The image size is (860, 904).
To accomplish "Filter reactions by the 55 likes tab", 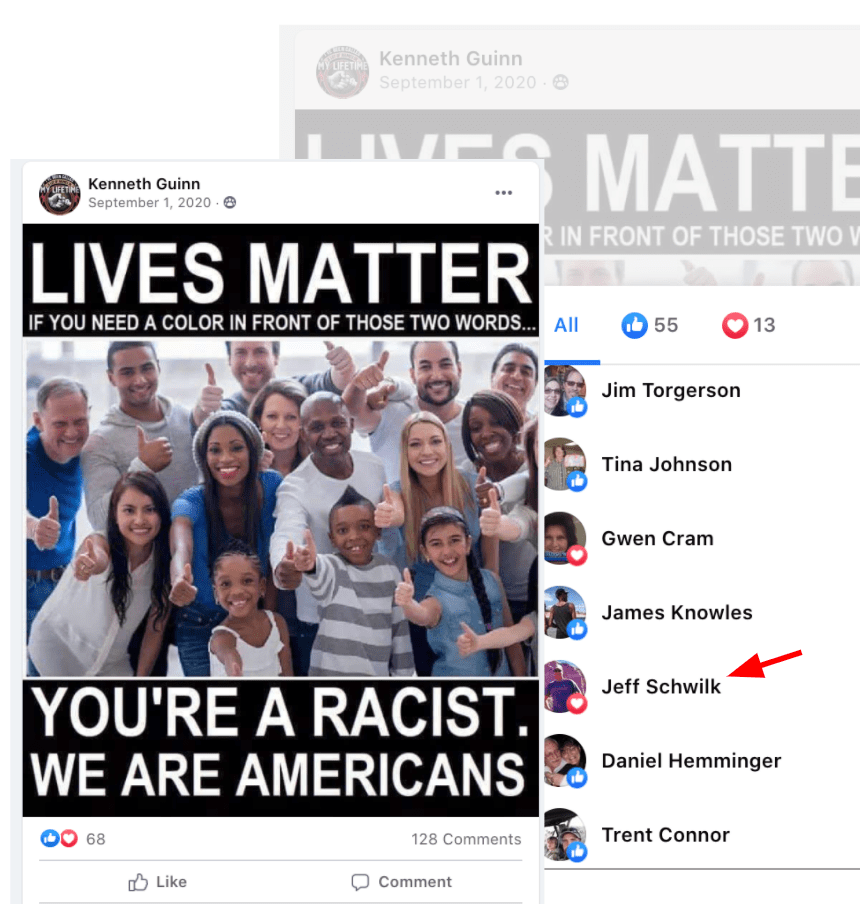I will [650, 325].
